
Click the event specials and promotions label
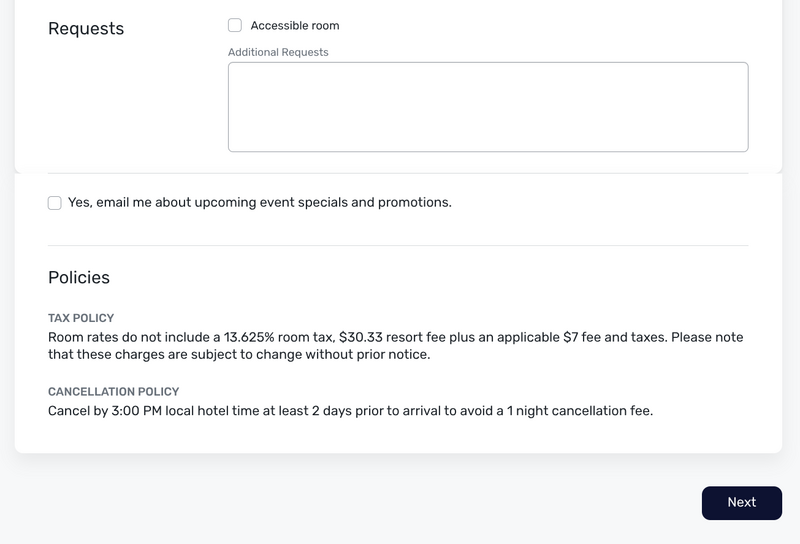[x=259, y=202]
